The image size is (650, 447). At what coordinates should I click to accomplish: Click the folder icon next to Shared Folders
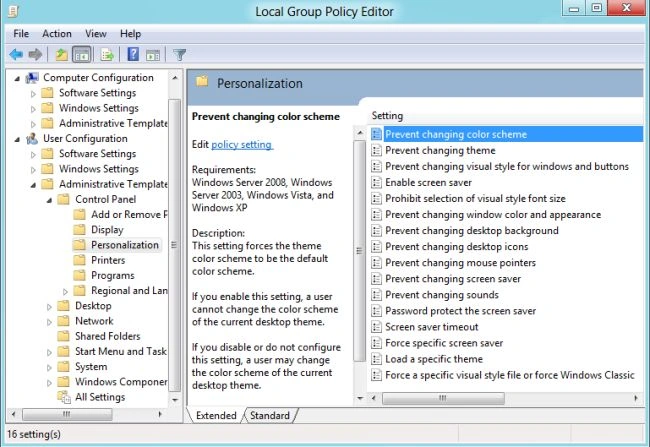[x=63, y=336]
